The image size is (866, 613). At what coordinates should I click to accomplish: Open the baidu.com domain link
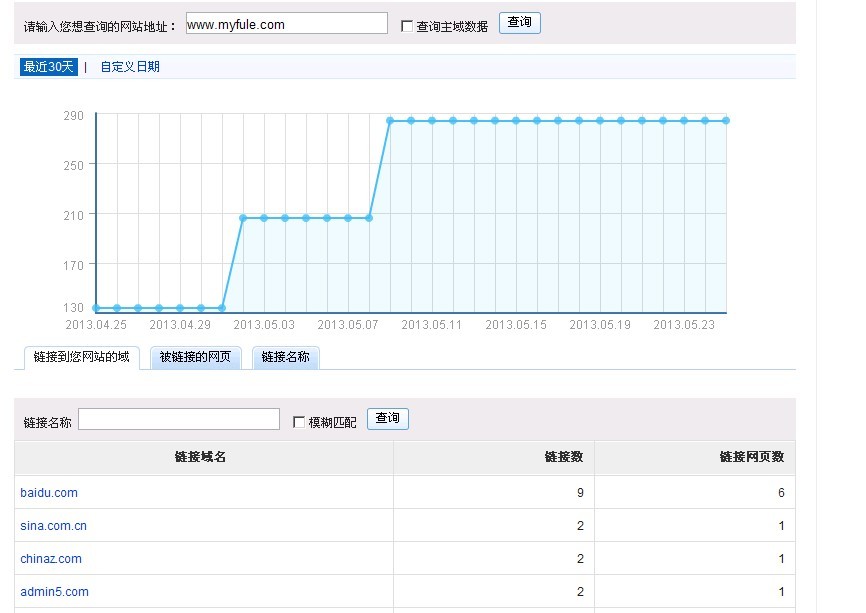(x=49, y=493)
